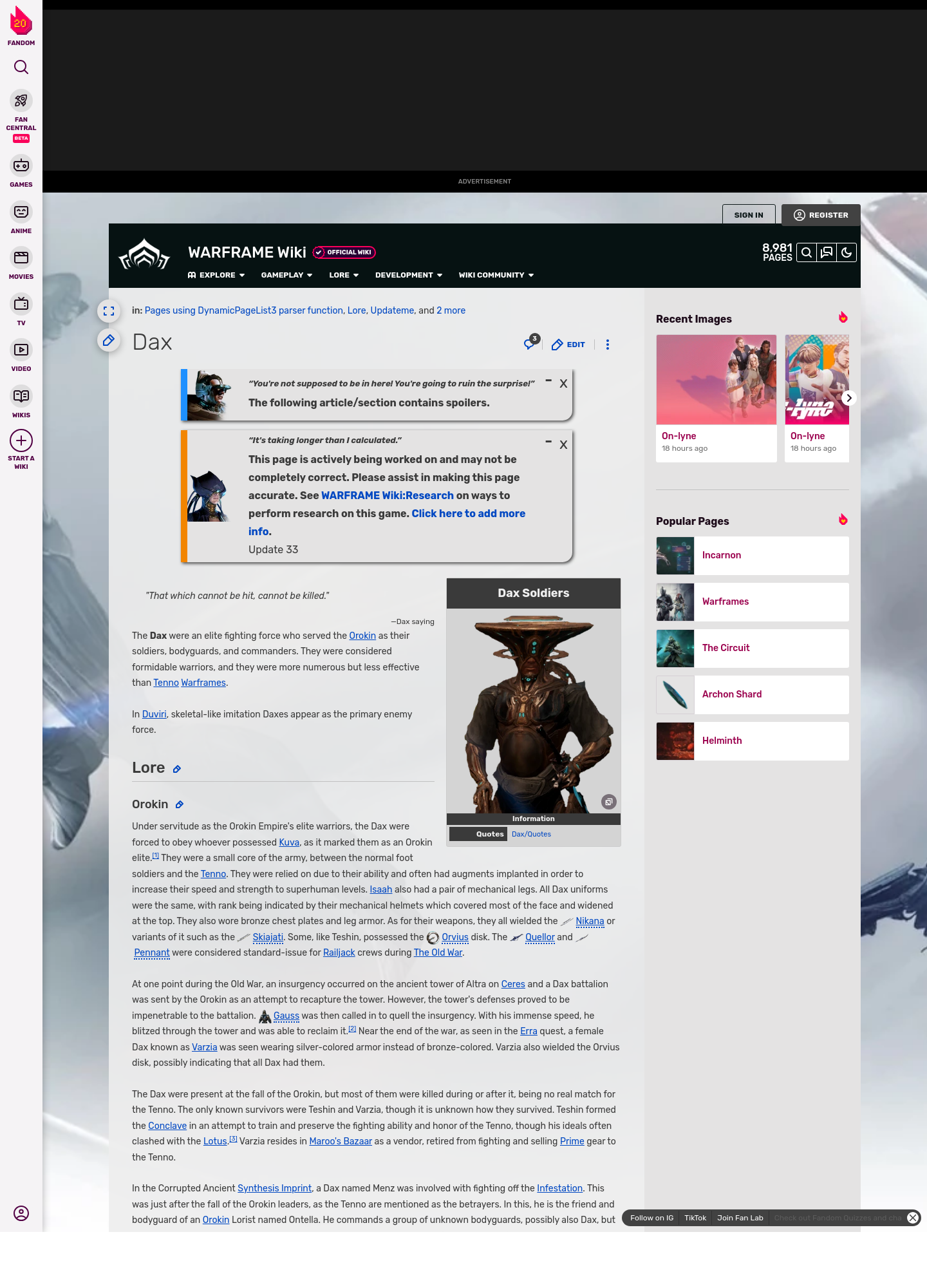This screenshot has height=1288, width=927.
Task: Dismiss the bottom Fandom promo bar
Action: coord(913,1218)
